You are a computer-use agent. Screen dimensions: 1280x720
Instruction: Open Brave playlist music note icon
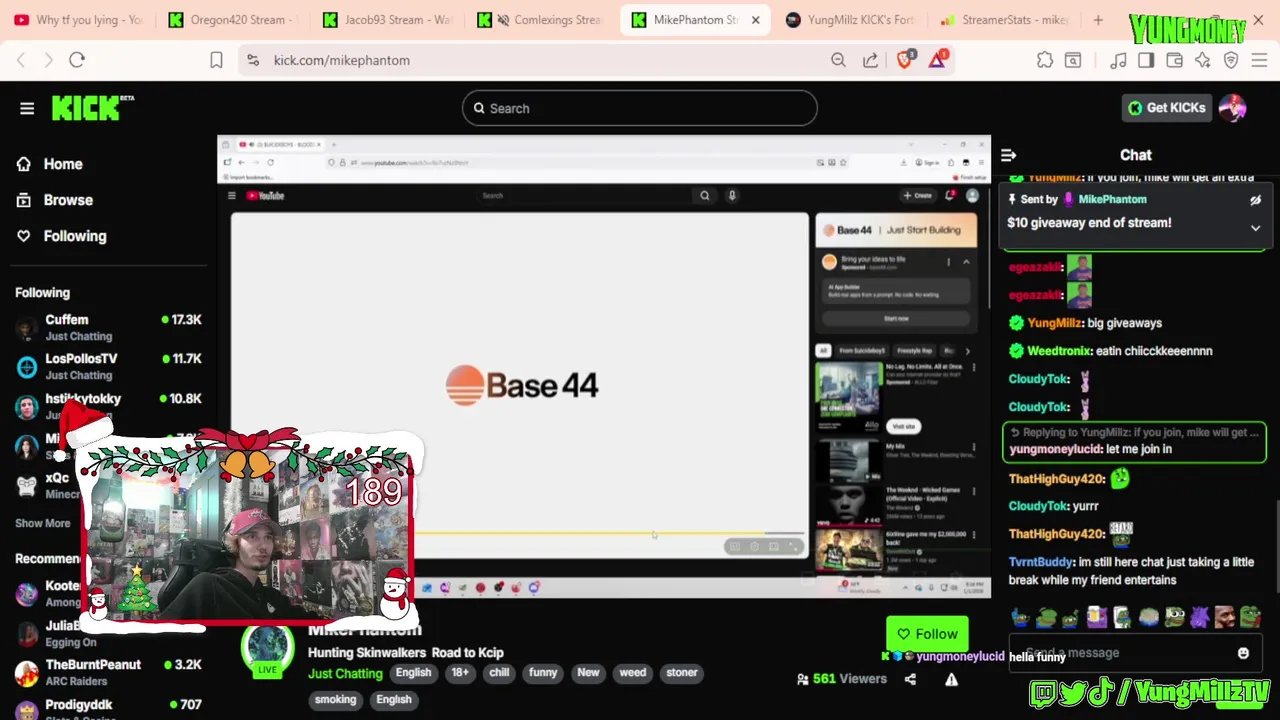(x=1118, y=60)
